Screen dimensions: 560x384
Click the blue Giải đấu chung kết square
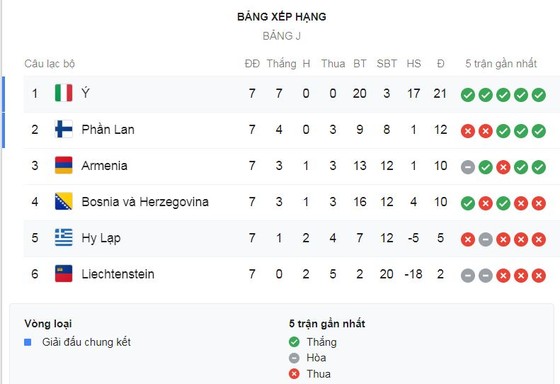click(x=28, y=342)
